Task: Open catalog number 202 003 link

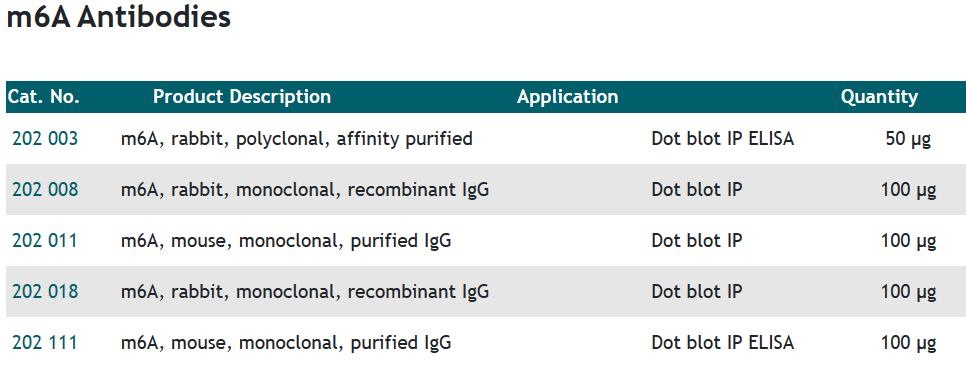Action: point(45,139)
